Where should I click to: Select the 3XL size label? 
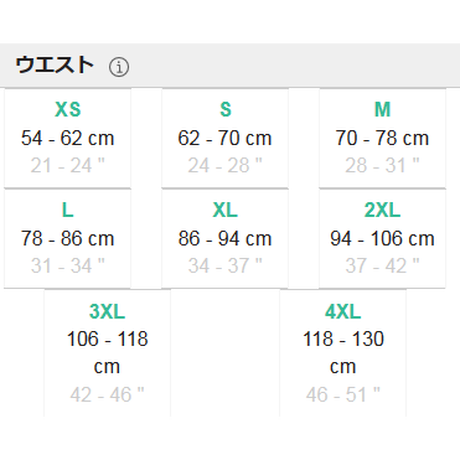(107, 311)
